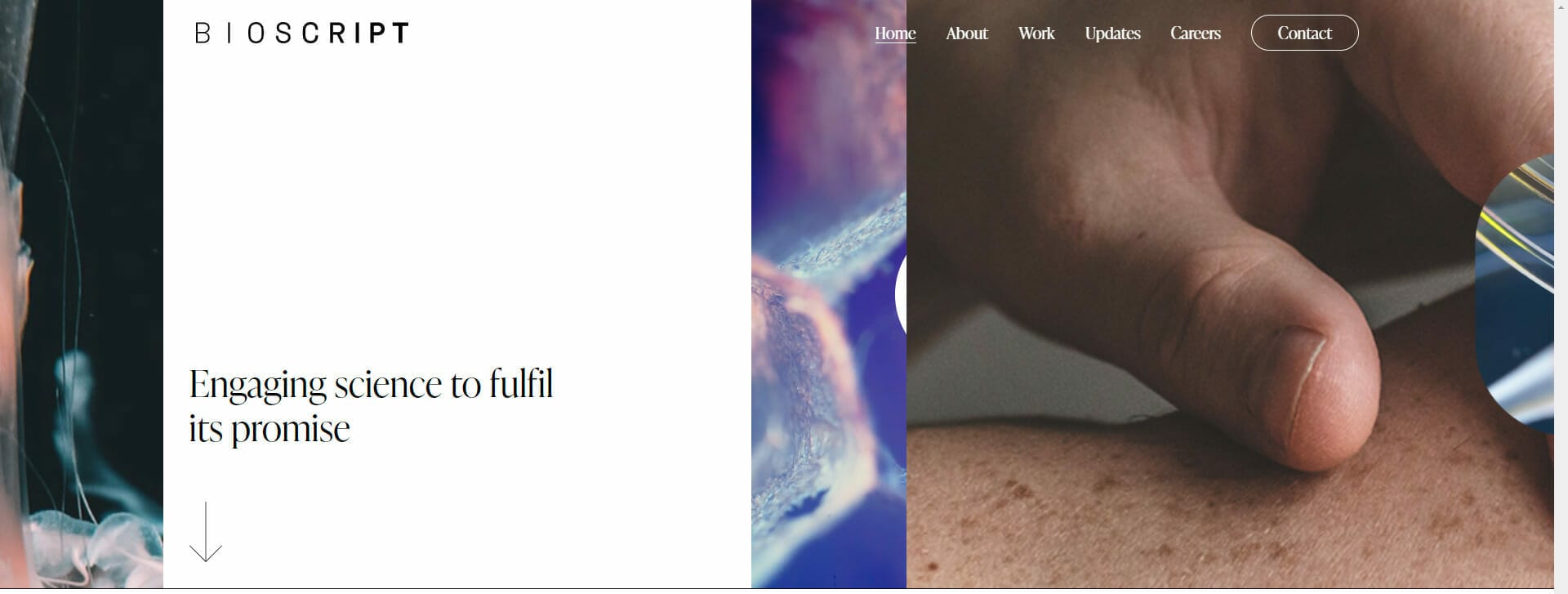
Task: Open the rounded fibre-optic image at right
Action: coord(1516,294)
